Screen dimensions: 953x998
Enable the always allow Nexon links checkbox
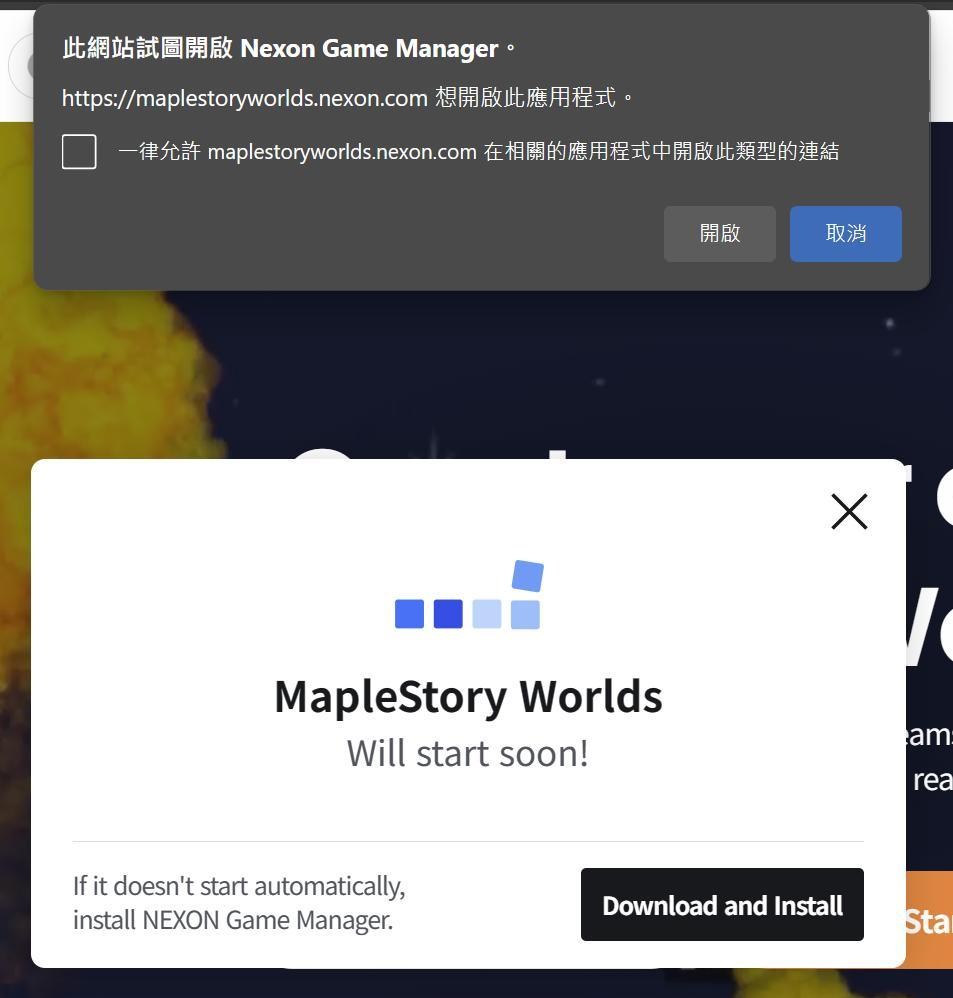(79, 151)
